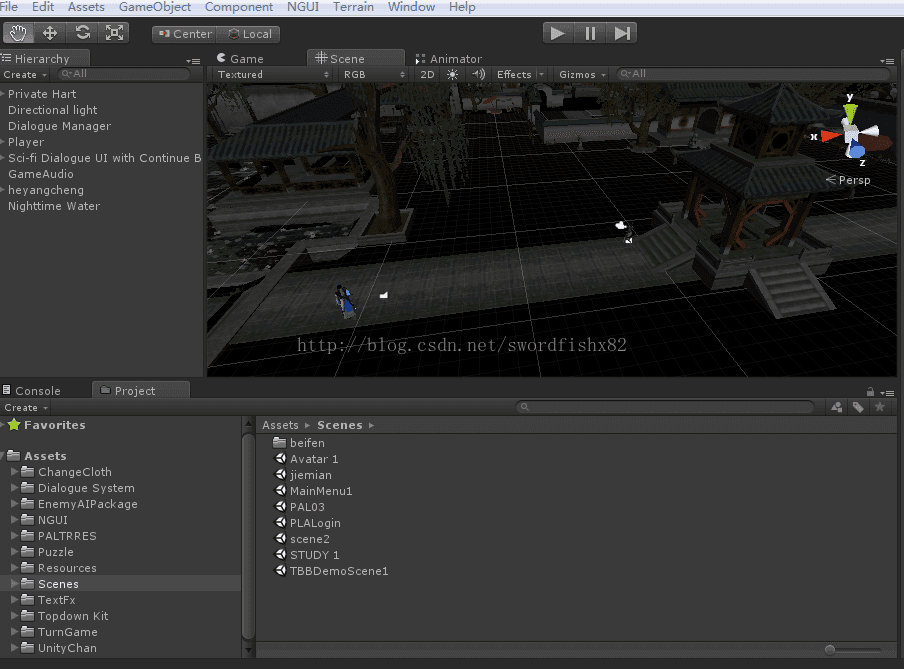The width and height of the screenshot is (904, 669).
Task: Open the Terrain menu
Action: pos(353,7)
